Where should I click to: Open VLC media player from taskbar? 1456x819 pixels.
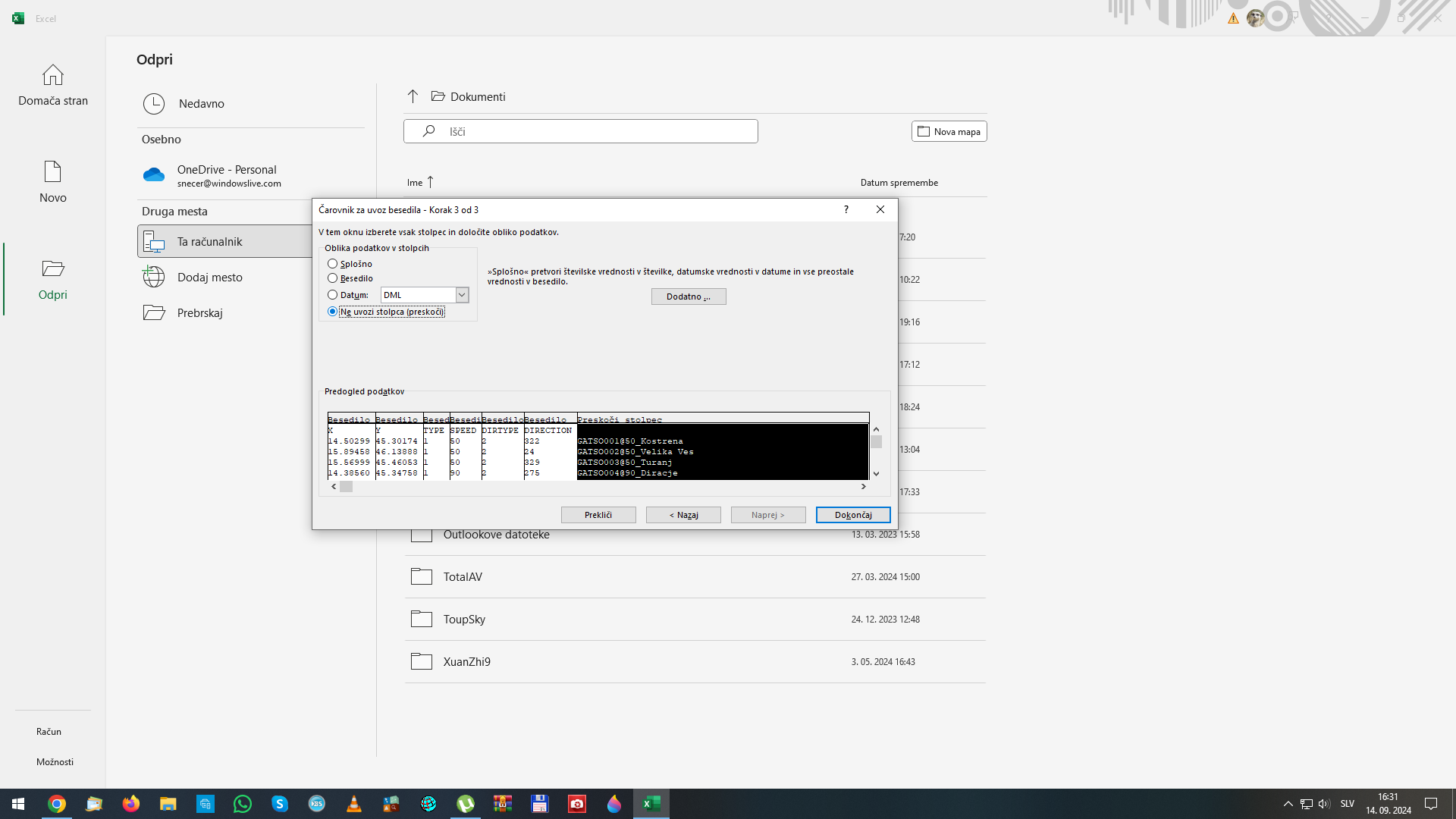354,804
